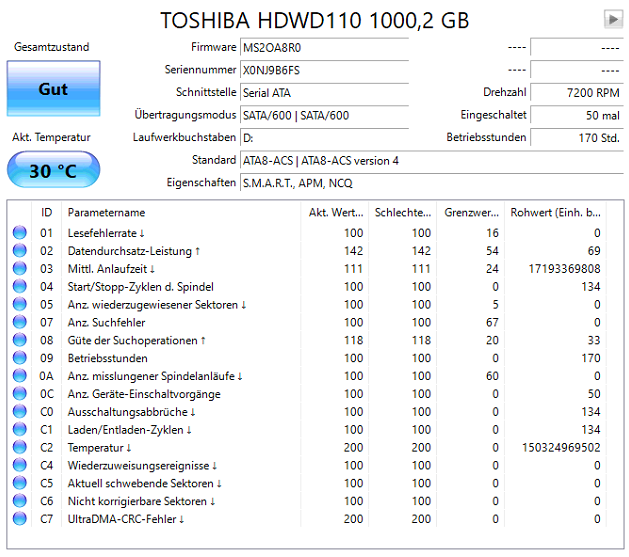The height and width of the screenshot is (557, 629).
Task: Click status orb for Anz. Suchfehler row
Action: 19,322
